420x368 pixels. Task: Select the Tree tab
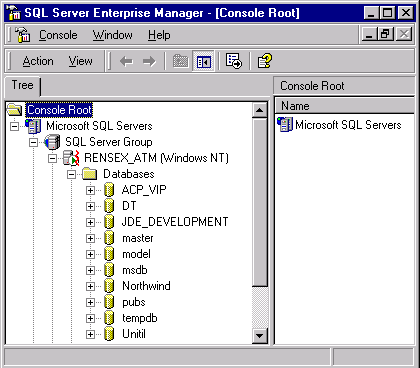tap(23, 85)
